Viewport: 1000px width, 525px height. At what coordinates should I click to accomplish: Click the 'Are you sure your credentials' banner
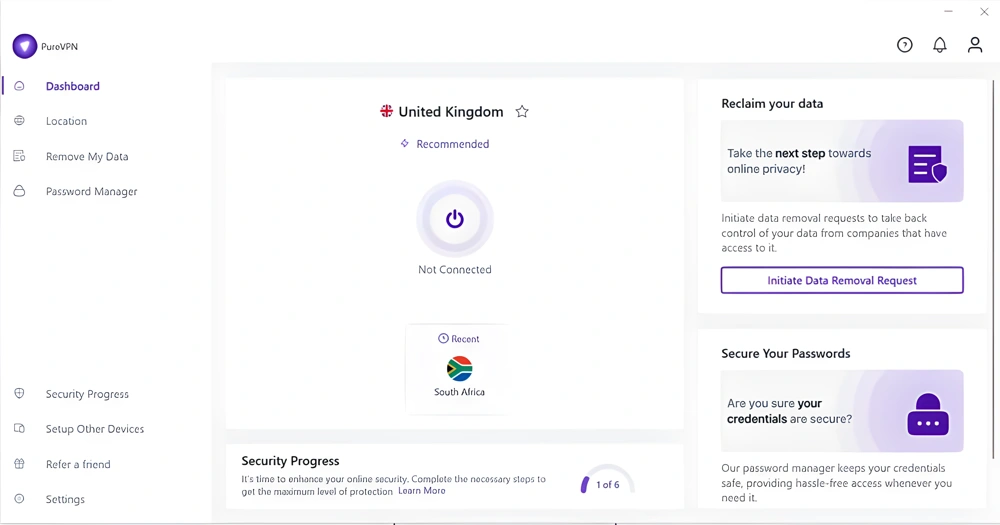pos(842,411)
